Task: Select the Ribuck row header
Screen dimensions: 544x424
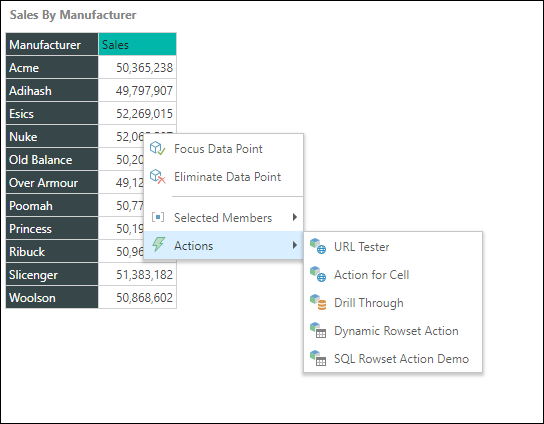Action: point(52,252)
